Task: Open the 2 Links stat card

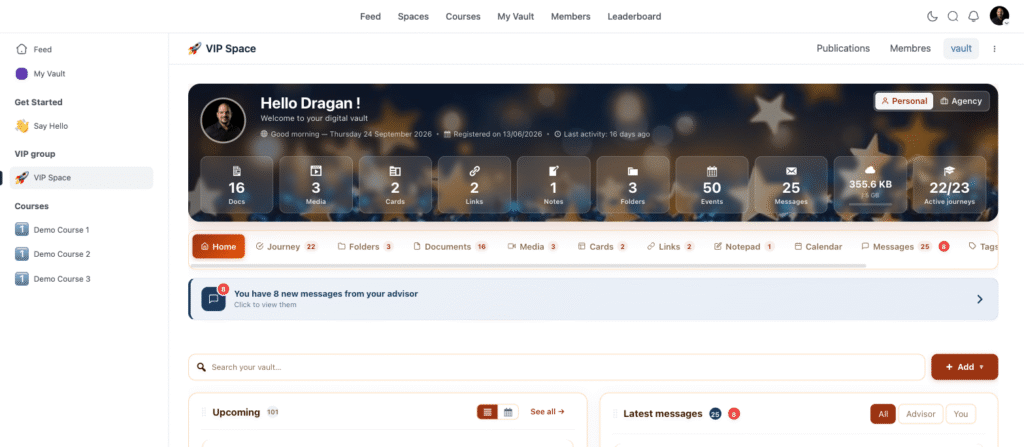Action: 474,184
